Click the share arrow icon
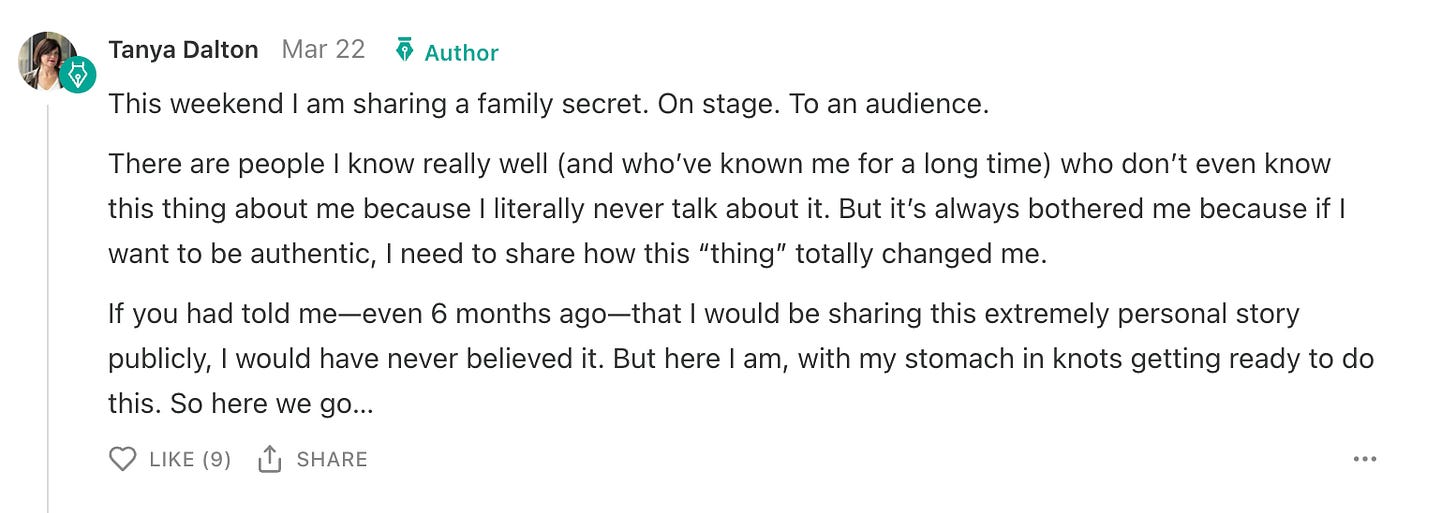Screen dimensions: 1456x513 pos(269,459)
